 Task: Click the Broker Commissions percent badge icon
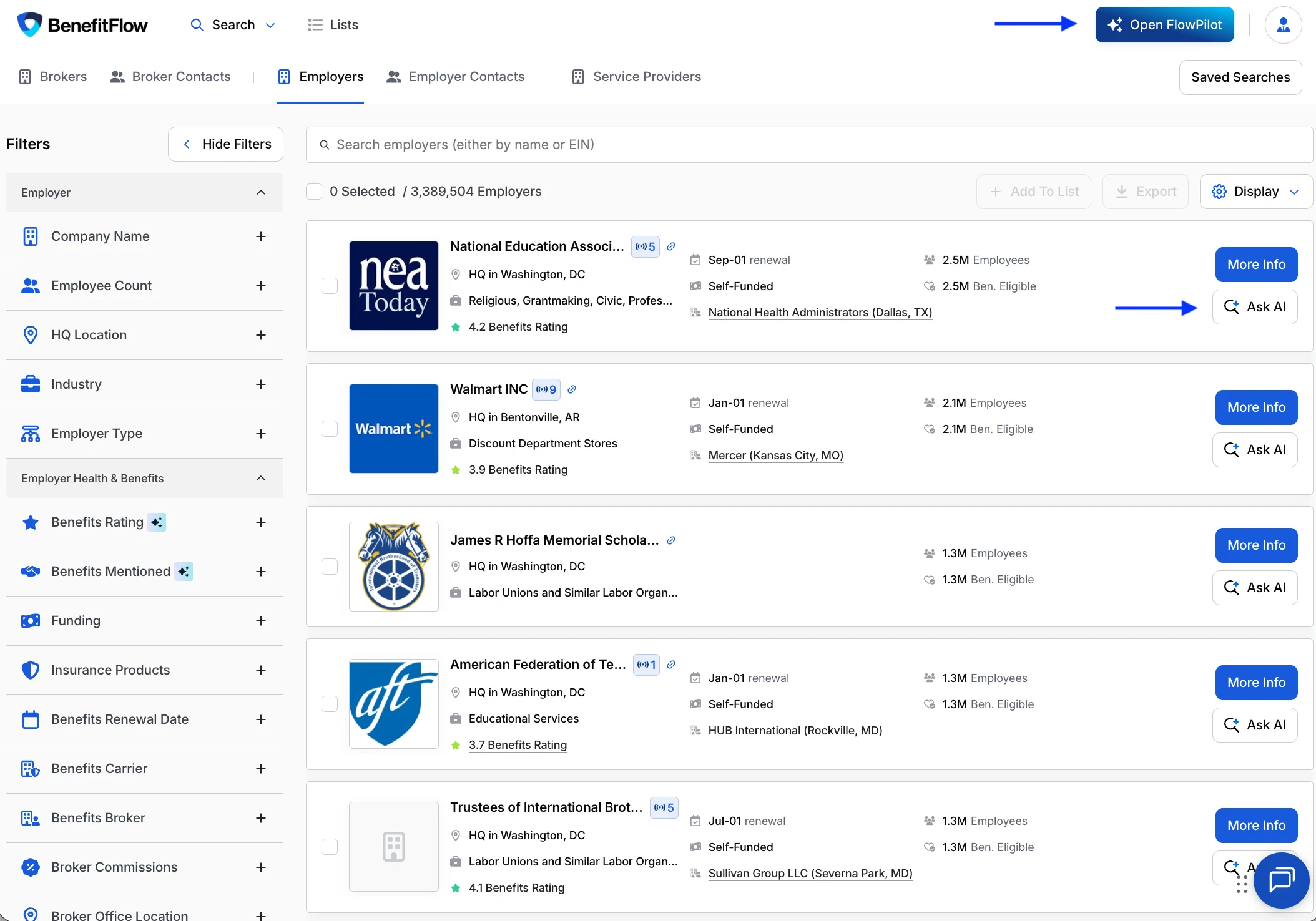tap(31, 867)
